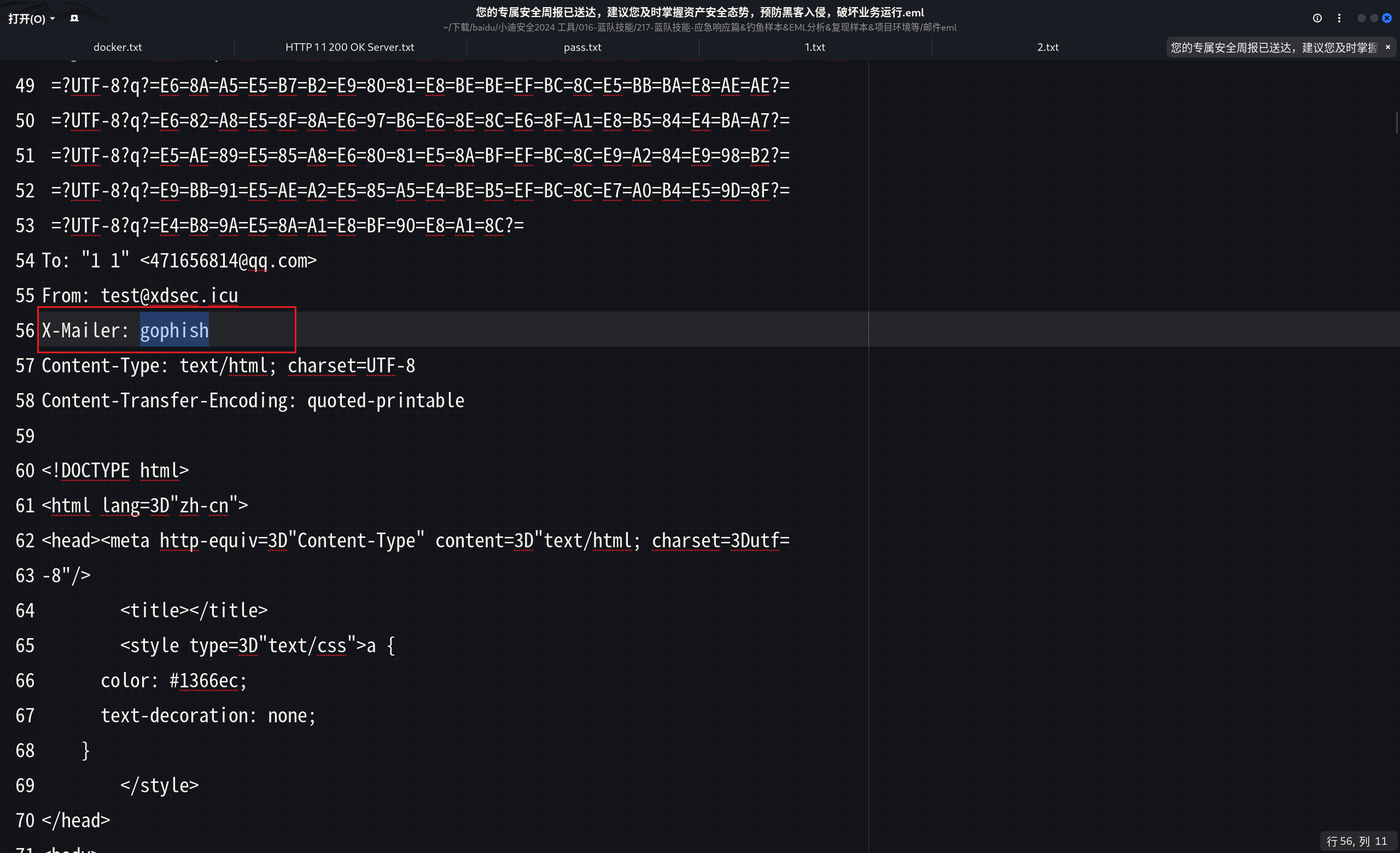The image size is (1400, 853).
Task: Switch to the docker.txt tab
Action: pyautogui.click(x=118, y=47)
